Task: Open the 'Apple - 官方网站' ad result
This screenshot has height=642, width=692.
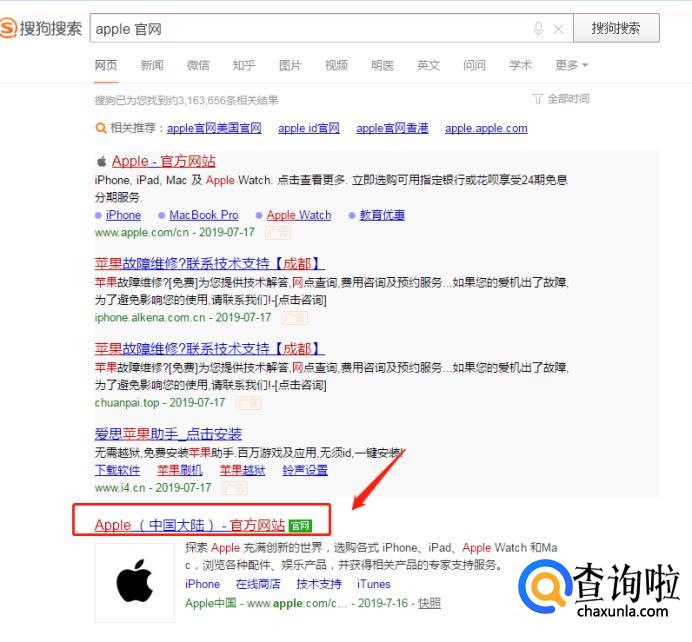Action: pos(164,161)
